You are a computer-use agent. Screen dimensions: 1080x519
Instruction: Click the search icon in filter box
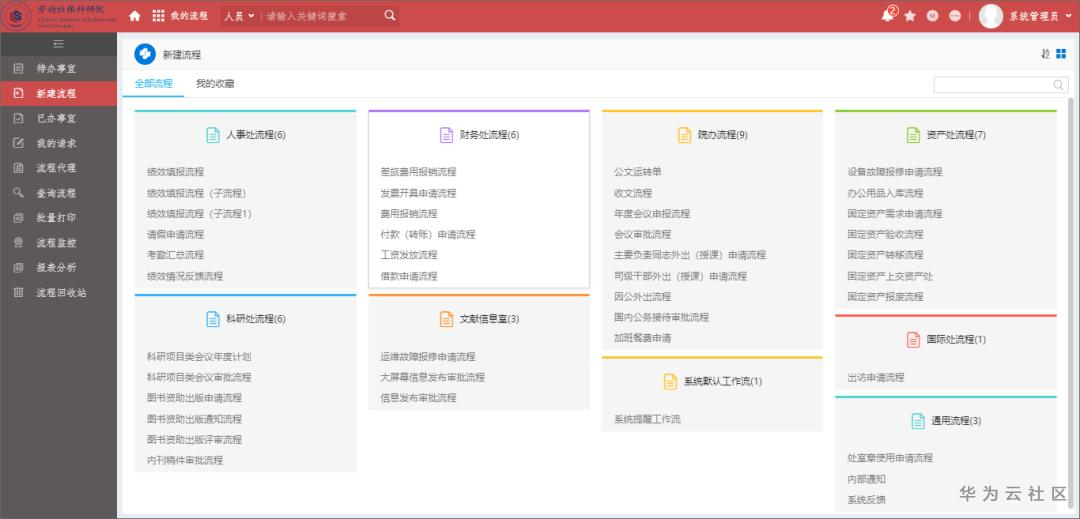pyautogui.click(x=1058, y=85)
